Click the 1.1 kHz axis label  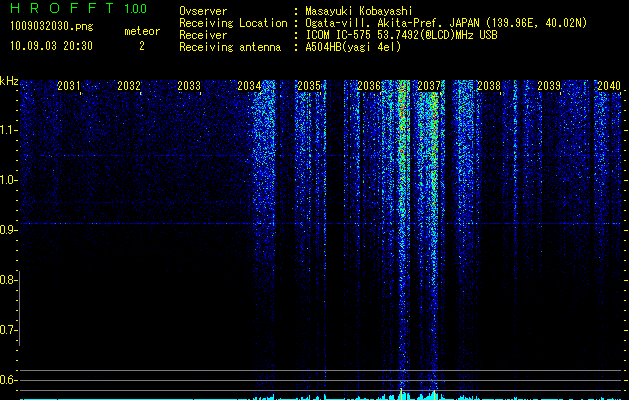8,130
